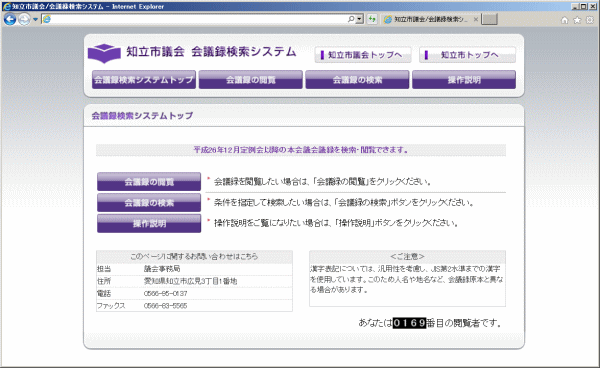The width and height of the screenshot is (600, 368).
Task: Click the home icon in browser toolbar
Action: [x=564, y=20]
